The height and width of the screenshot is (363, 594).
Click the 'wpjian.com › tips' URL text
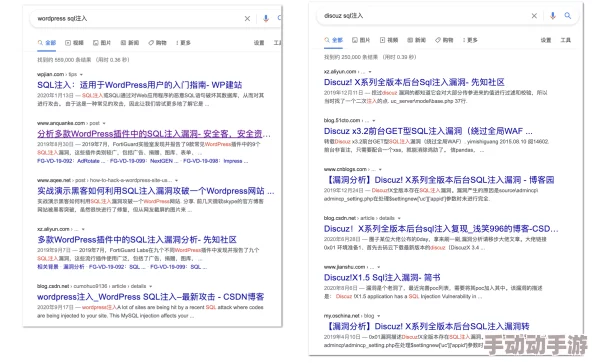(x=57, y=74)
